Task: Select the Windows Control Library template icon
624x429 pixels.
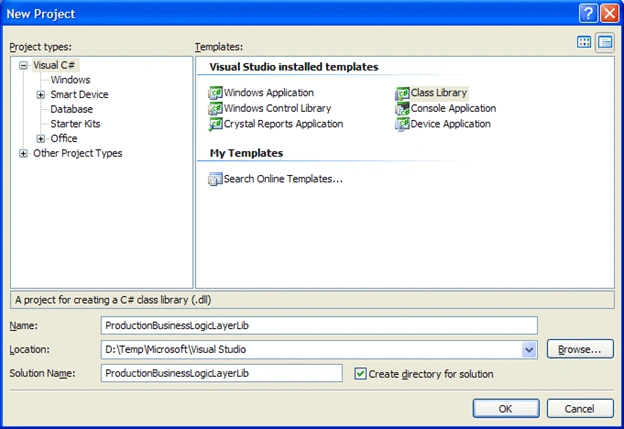Action: click(215, 108)
